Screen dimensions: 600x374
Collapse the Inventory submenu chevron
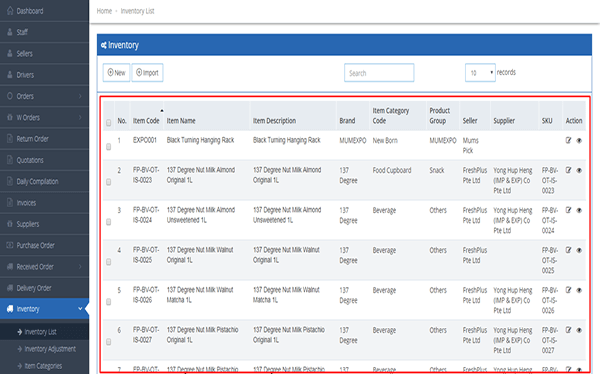coord(80,309)
